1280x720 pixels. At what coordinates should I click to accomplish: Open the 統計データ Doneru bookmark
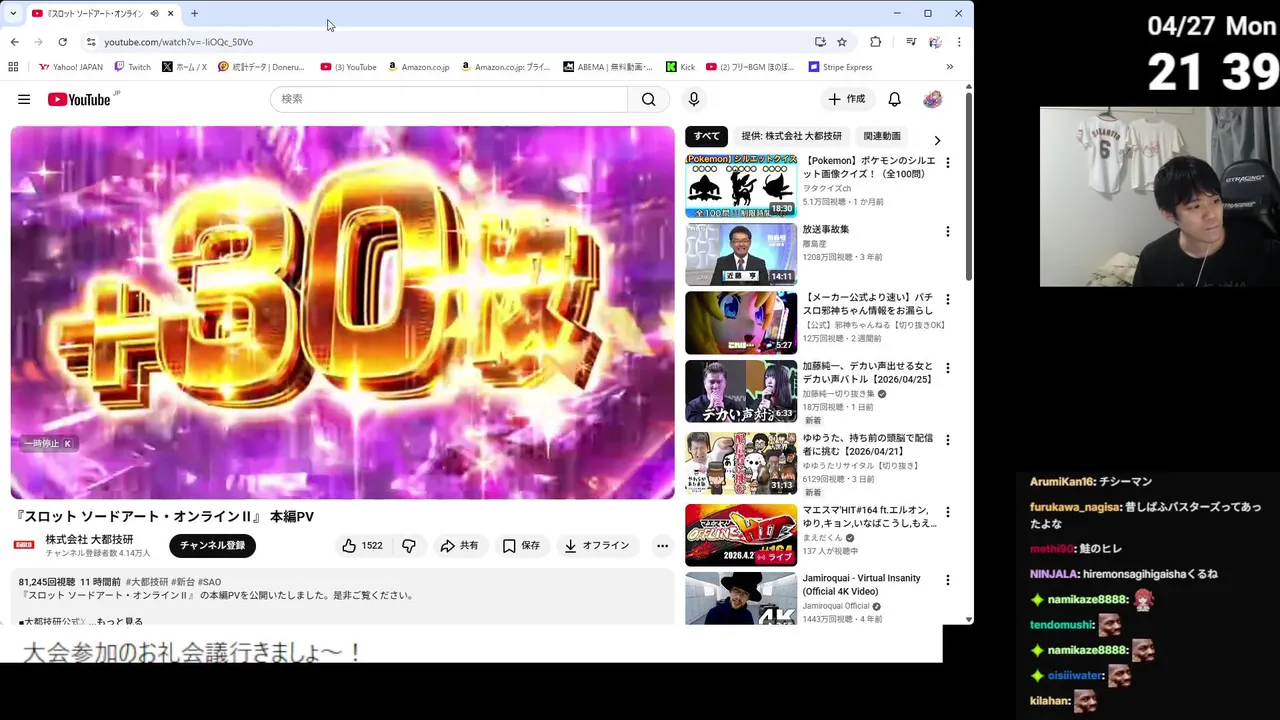coord(262,67)
